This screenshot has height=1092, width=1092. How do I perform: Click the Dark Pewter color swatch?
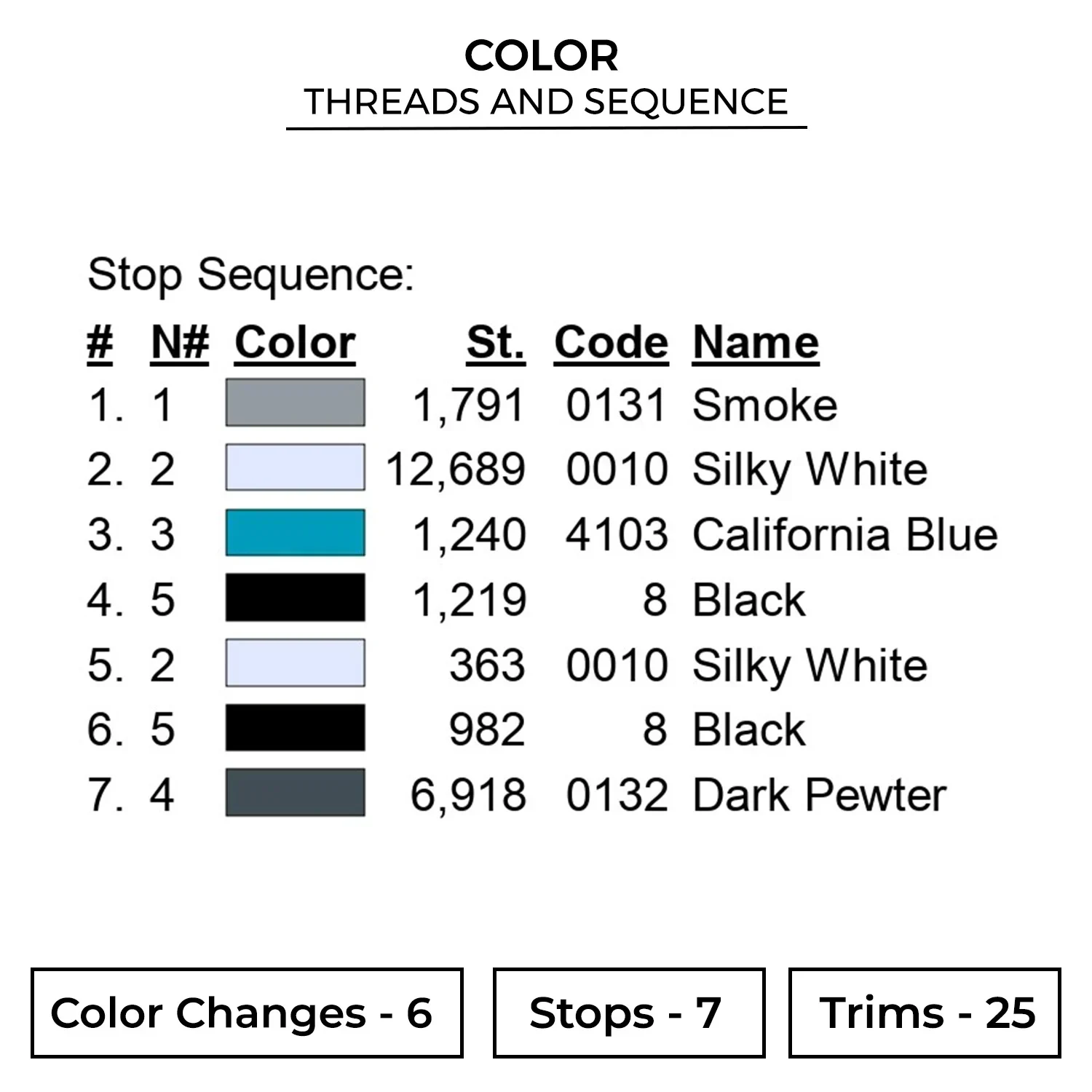tap(295, 793)
